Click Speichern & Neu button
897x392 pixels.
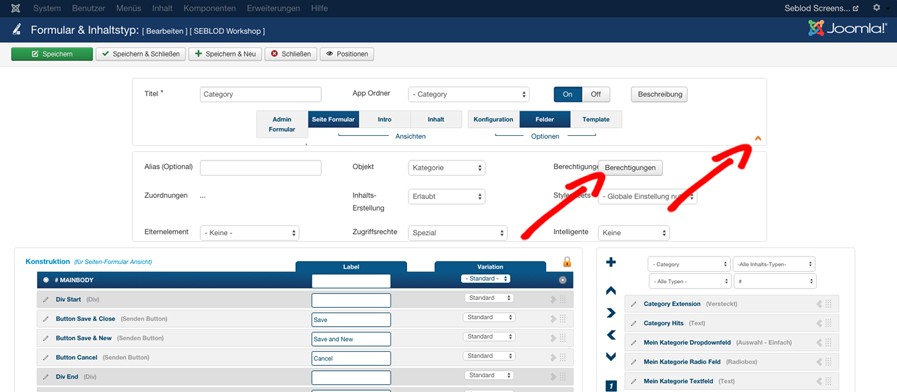pos(225,54)
